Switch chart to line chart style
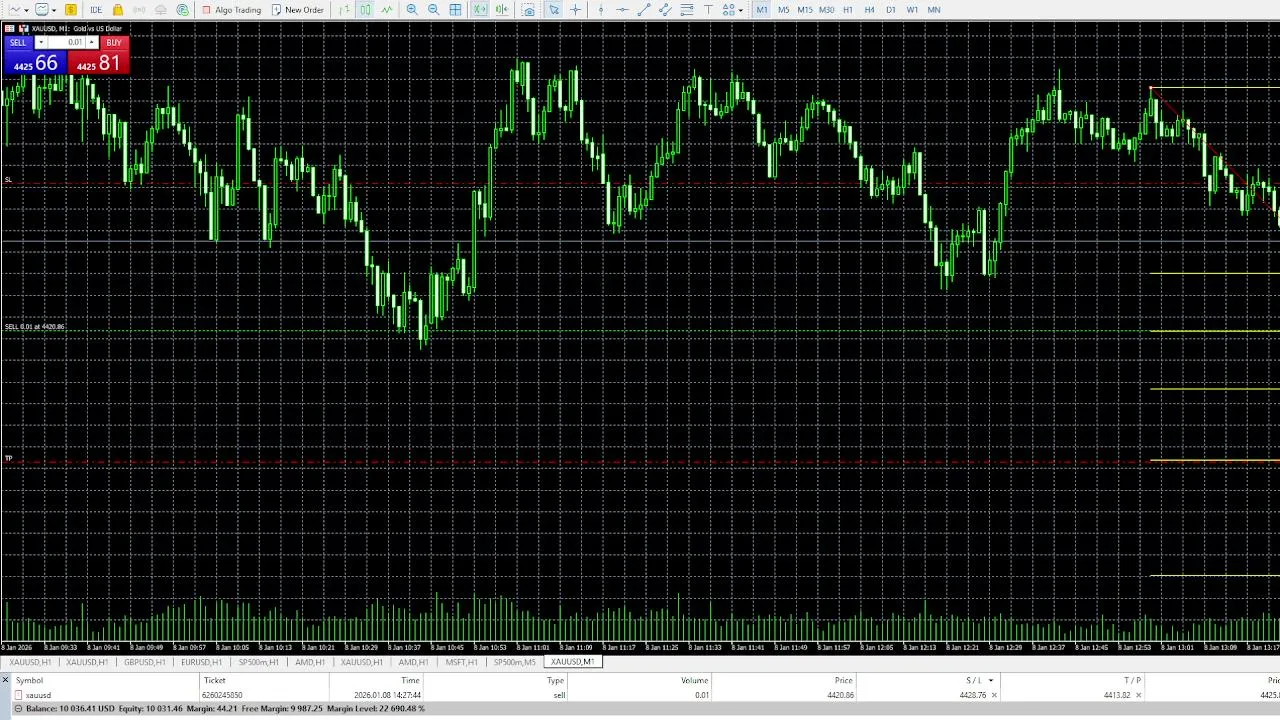The width and height of the screenshot is (1280, 720). click(387, 10)
